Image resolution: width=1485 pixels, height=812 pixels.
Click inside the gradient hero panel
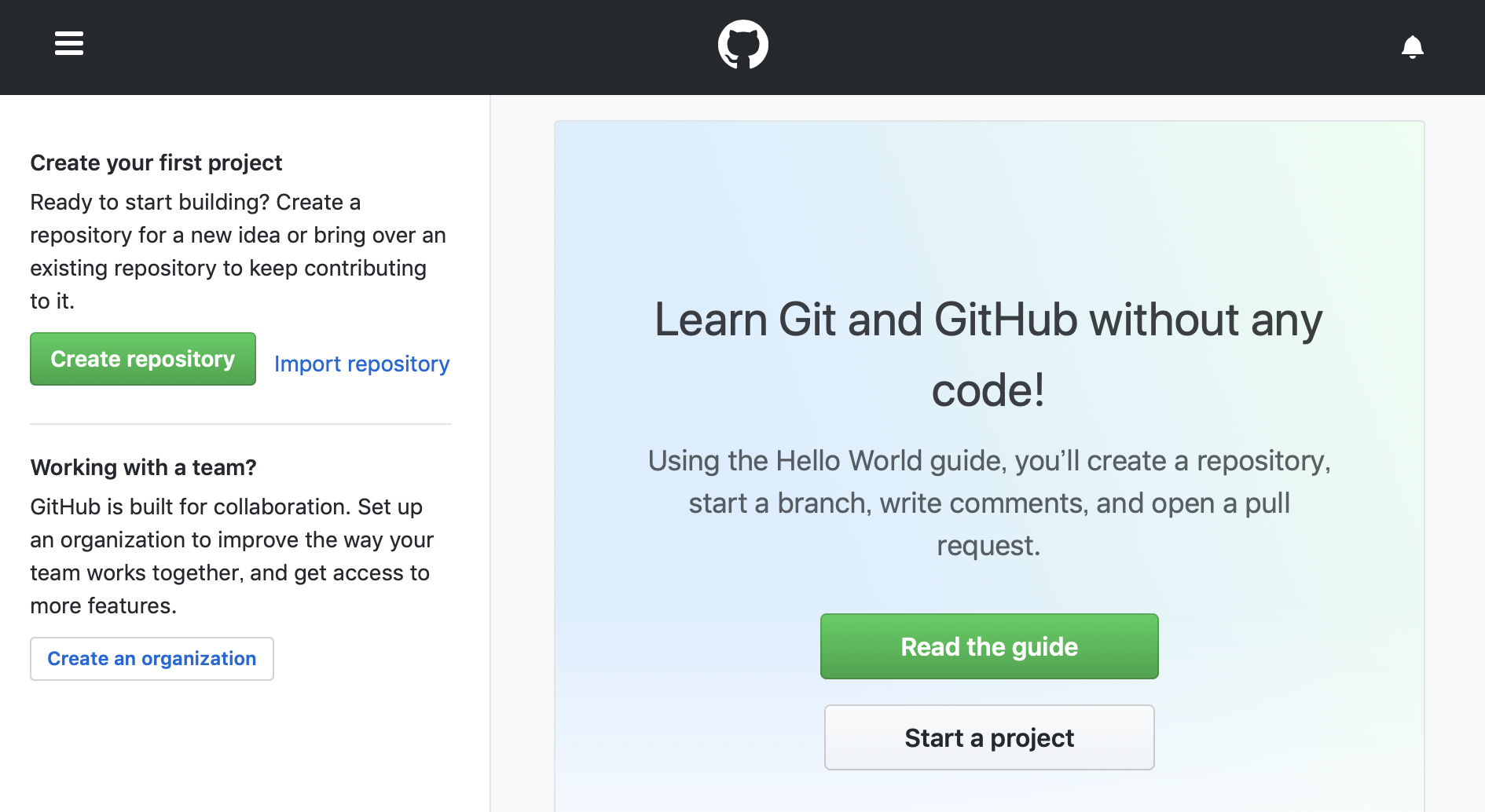989,196
